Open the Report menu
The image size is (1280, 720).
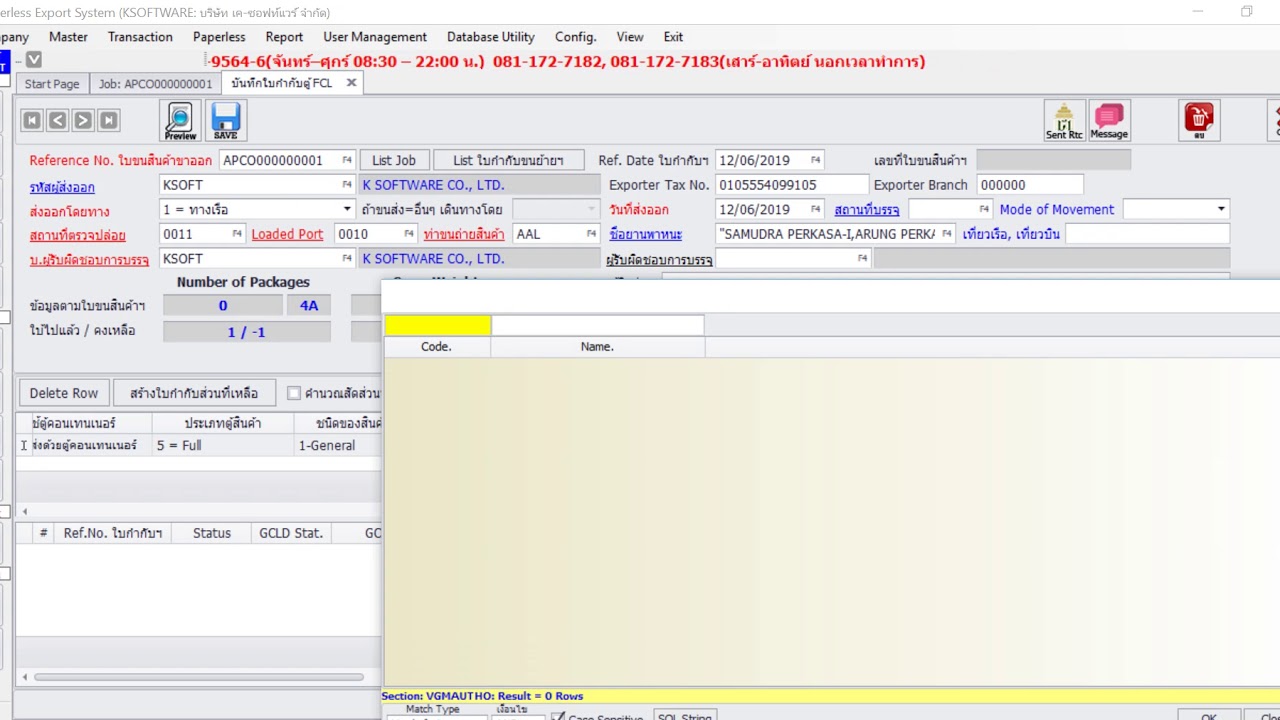point(284,37)
